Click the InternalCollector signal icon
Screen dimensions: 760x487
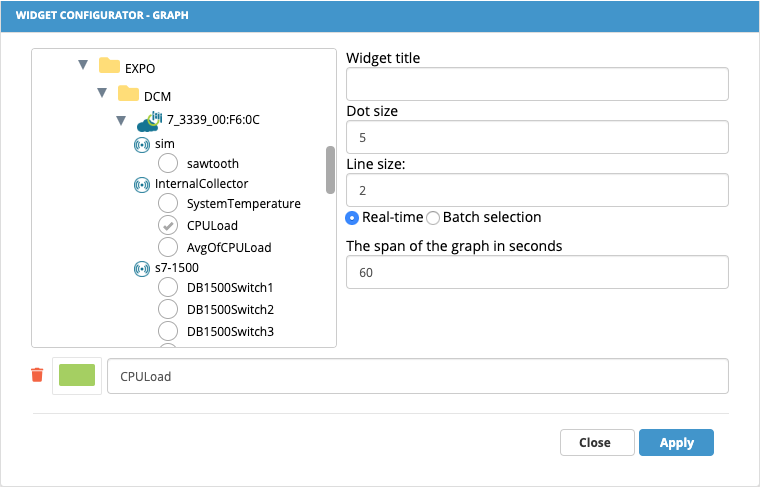click(x=142, y=185)
